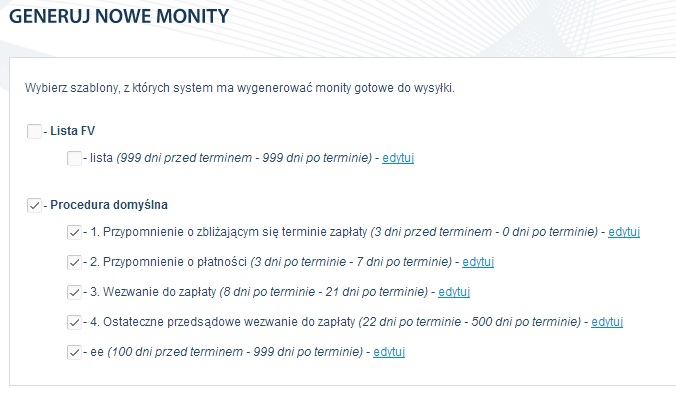Viewport: 676px width, 397px height.
Task: Click the Przypomnienie o płatności label text
Action: coord(175,262)
